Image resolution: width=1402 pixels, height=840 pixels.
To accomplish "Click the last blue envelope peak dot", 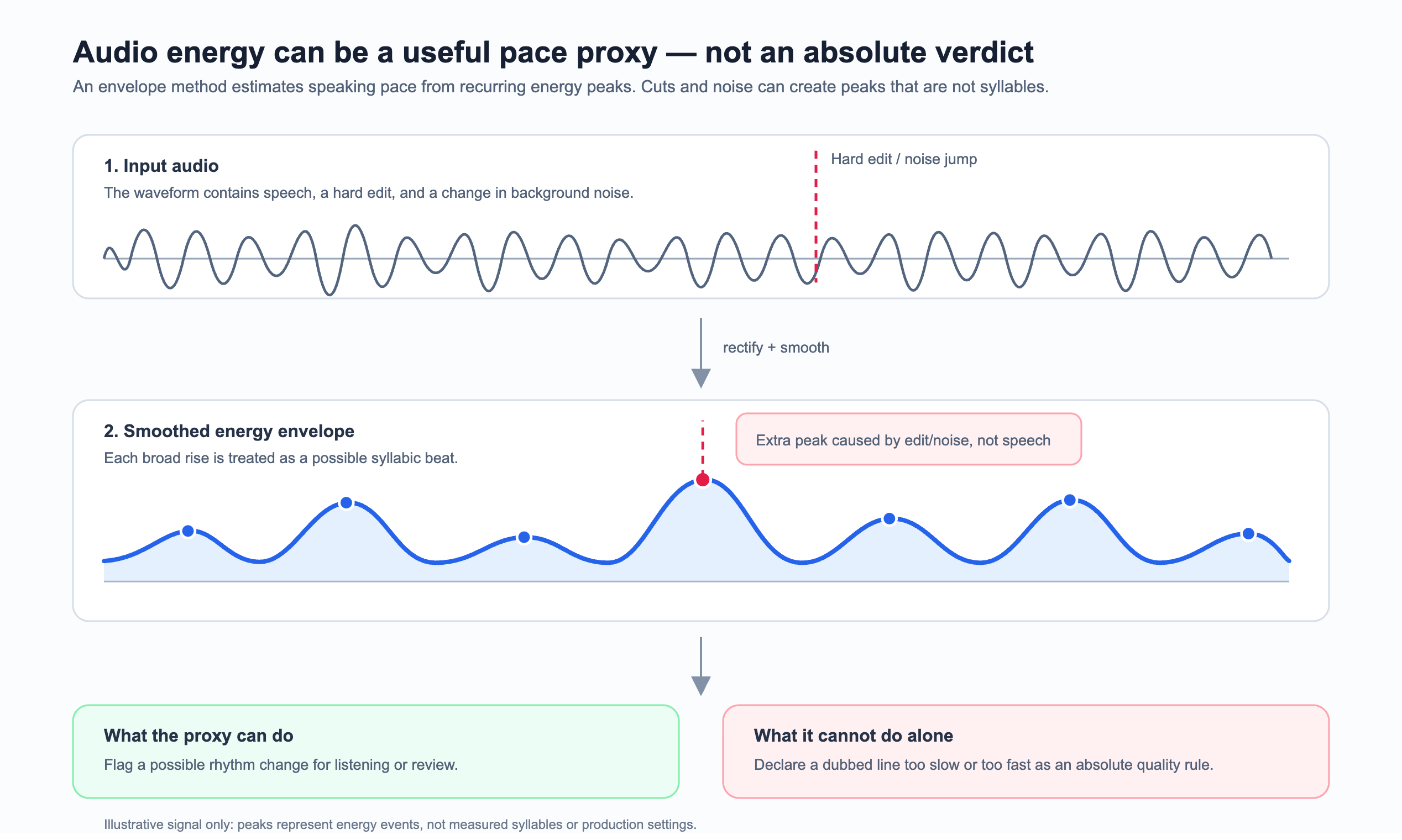I will tap(1248, 534).
